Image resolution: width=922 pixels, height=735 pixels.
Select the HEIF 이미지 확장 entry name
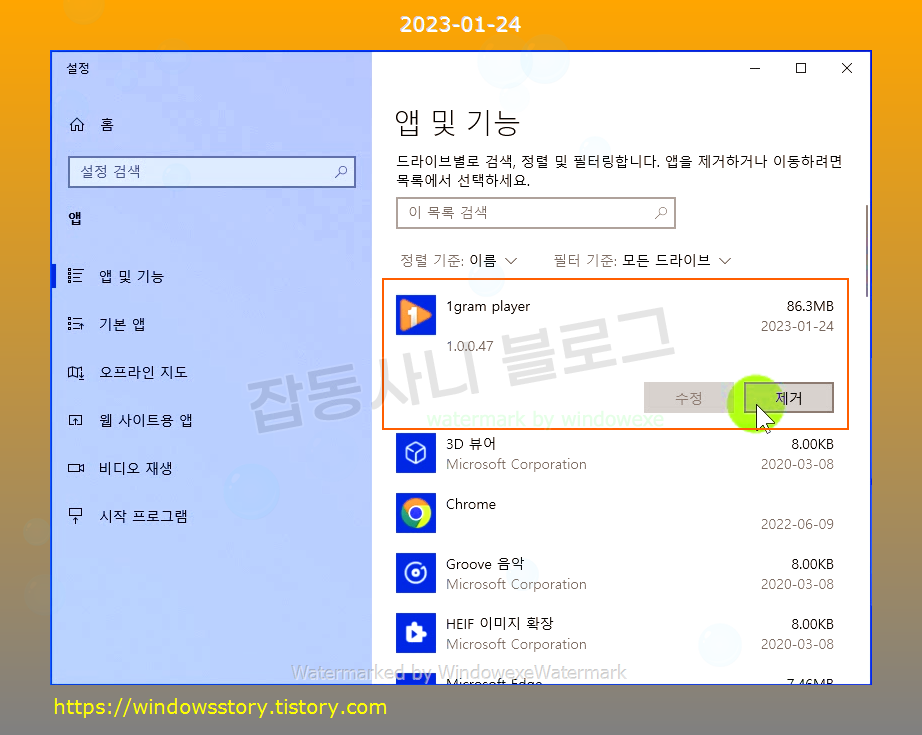[x=500, y=624]
